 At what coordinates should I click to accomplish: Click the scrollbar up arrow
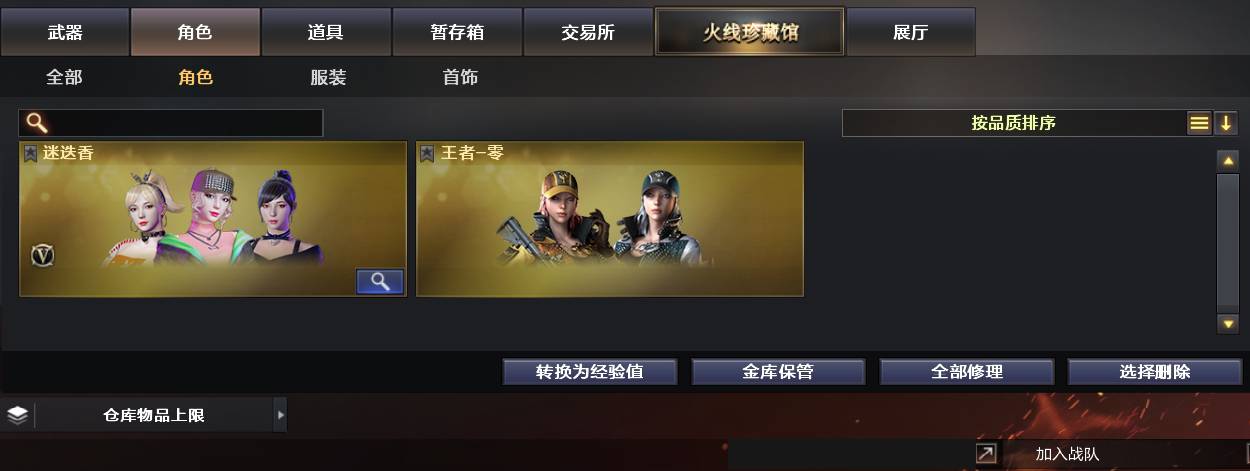1228,160
